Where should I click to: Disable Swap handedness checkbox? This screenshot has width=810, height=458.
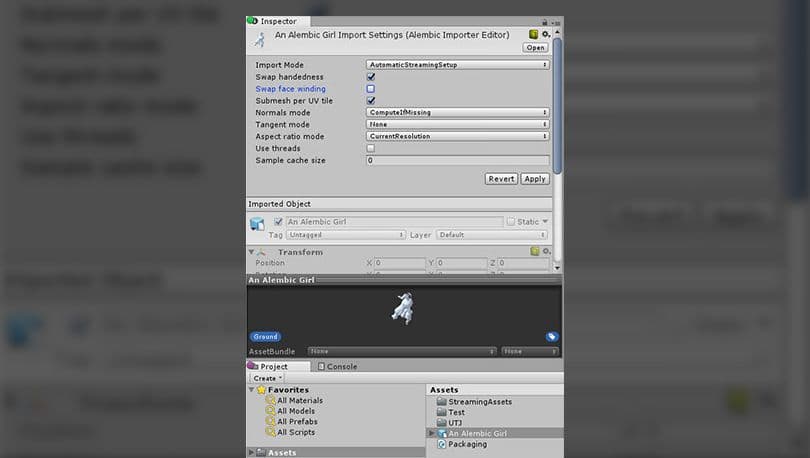pyautogui.click(x=371, y=77)
